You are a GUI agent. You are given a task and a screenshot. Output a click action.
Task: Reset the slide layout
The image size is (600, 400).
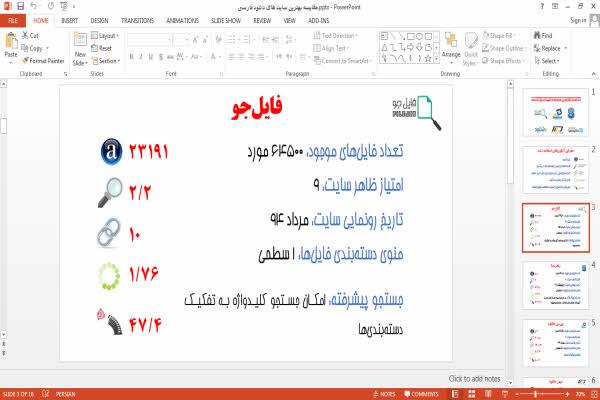(101, 48)
